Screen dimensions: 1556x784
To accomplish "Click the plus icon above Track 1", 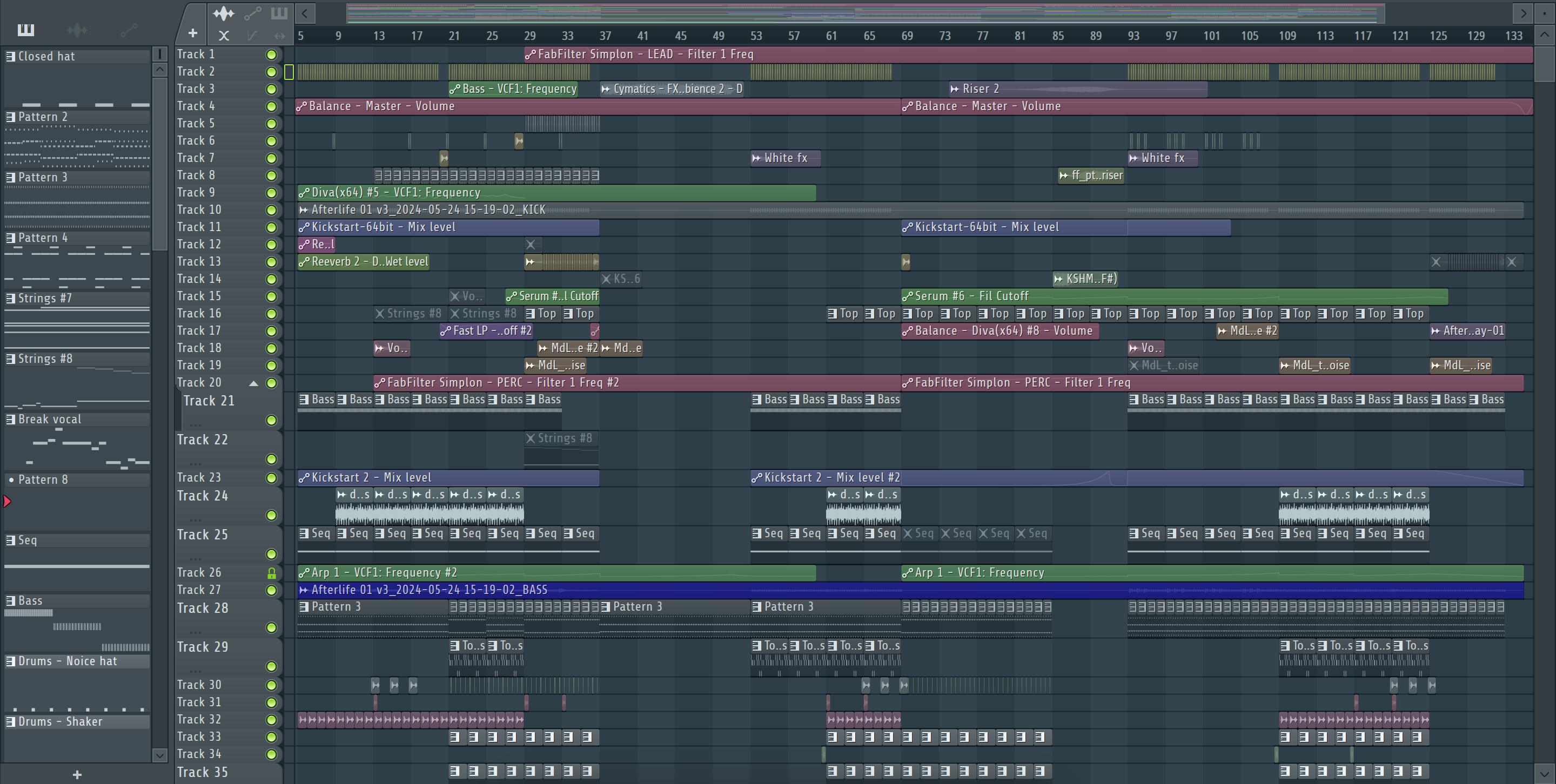I will (193, 33).
